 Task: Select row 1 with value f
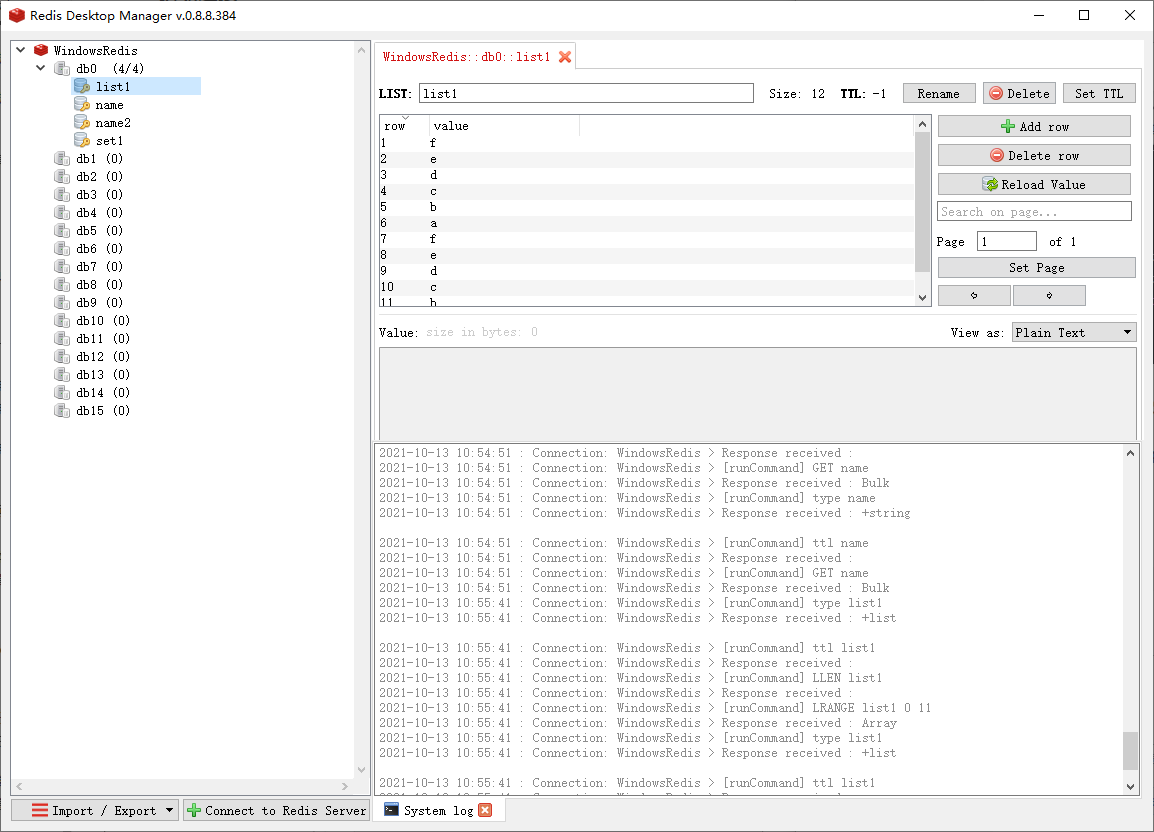click(x=646, y=143)
